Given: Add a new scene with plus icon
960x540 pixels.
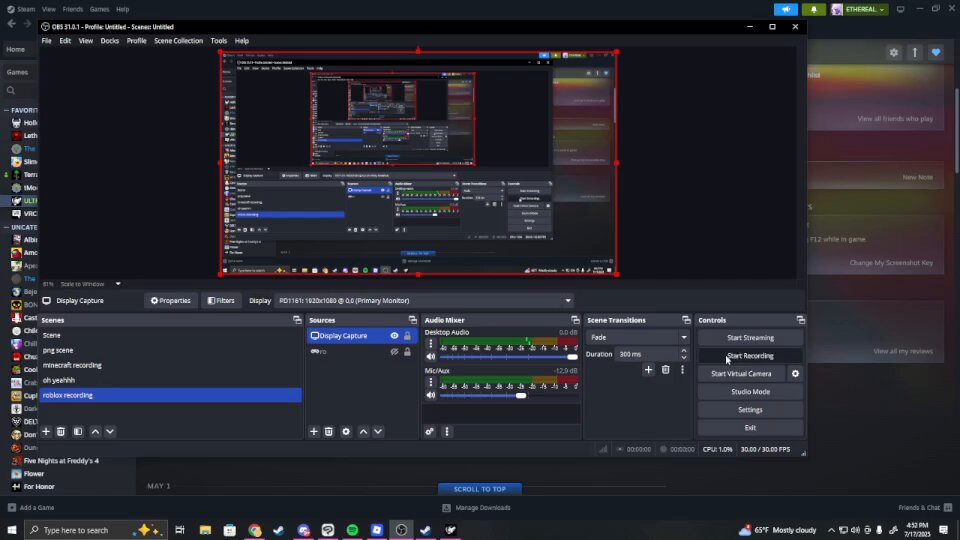Looking at the screenshot, I should pos(46,432).
